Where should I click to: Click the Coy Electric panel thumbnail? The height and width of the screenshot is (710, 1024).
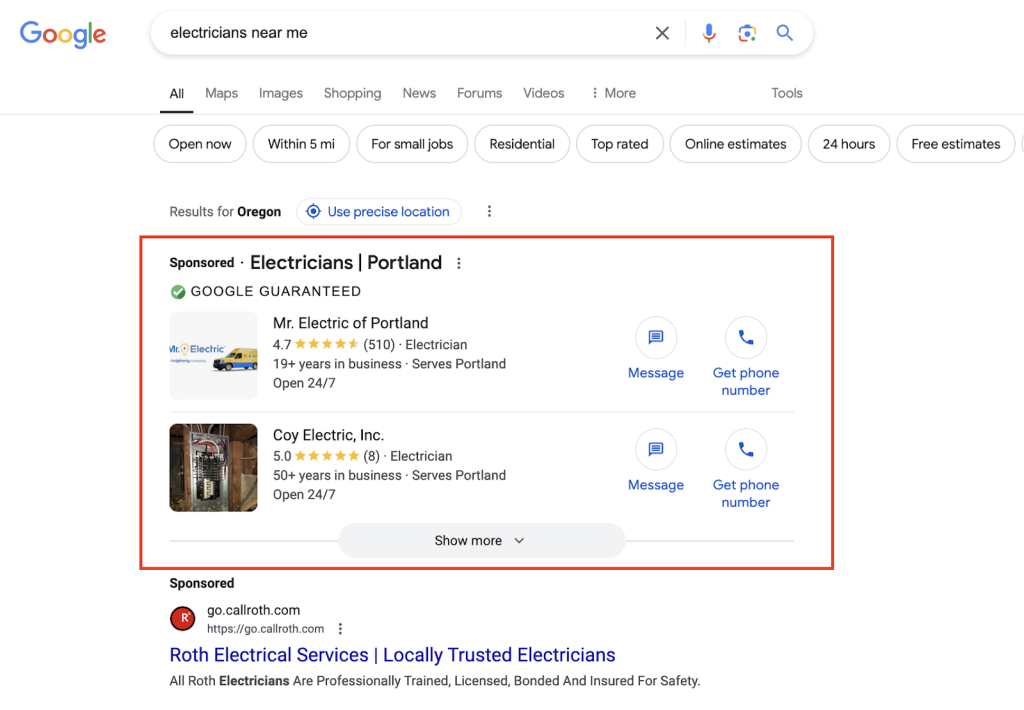click(x=213, y=468)
